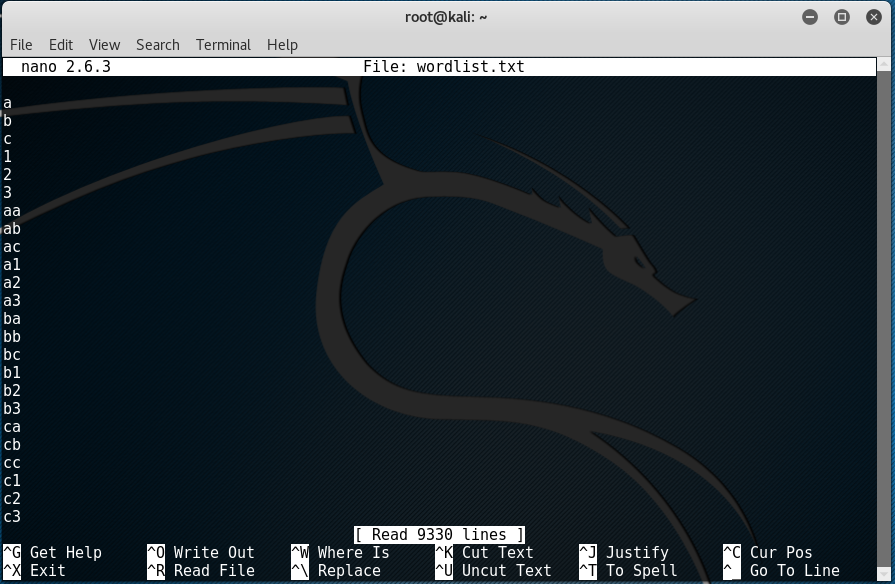
Task: Click the minimize icon in the title bar
Action: pyautogui.click(x=810, y=16)
